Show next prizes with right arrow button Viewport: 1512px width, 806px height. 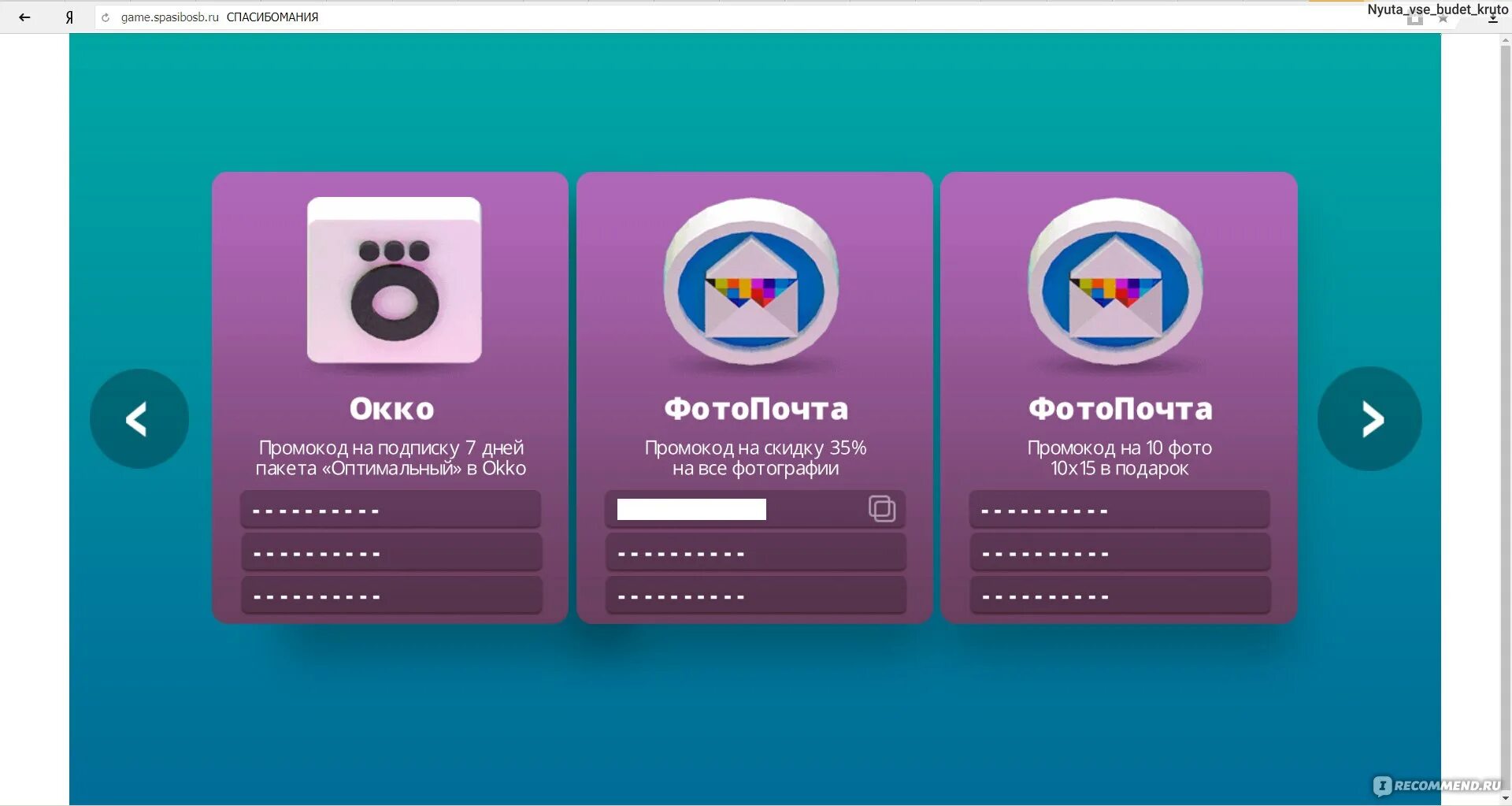(1369, 418)
